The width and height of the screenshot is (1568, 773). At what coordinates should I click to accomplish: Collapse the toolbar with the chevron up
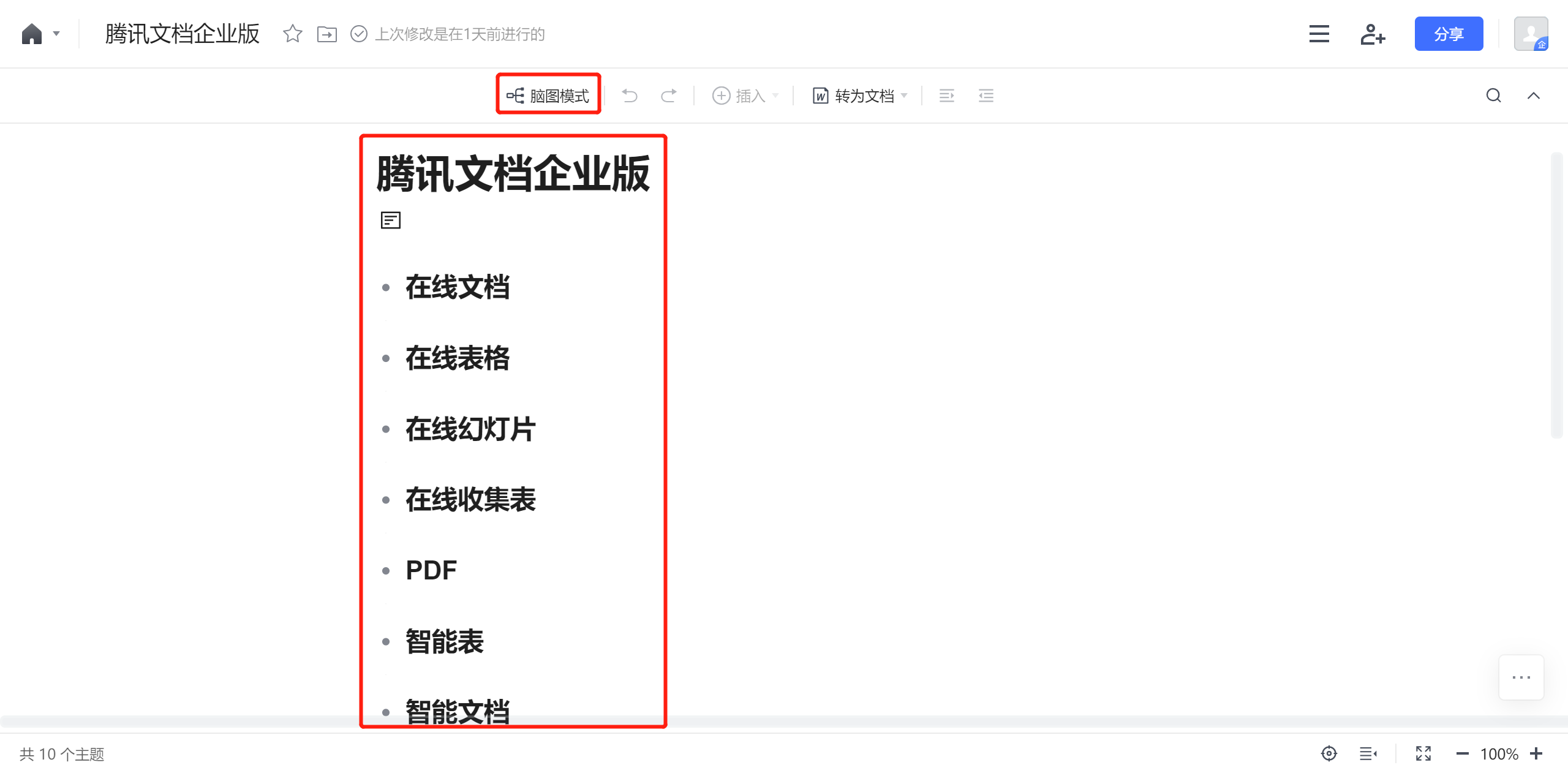tap(1533, 96)
